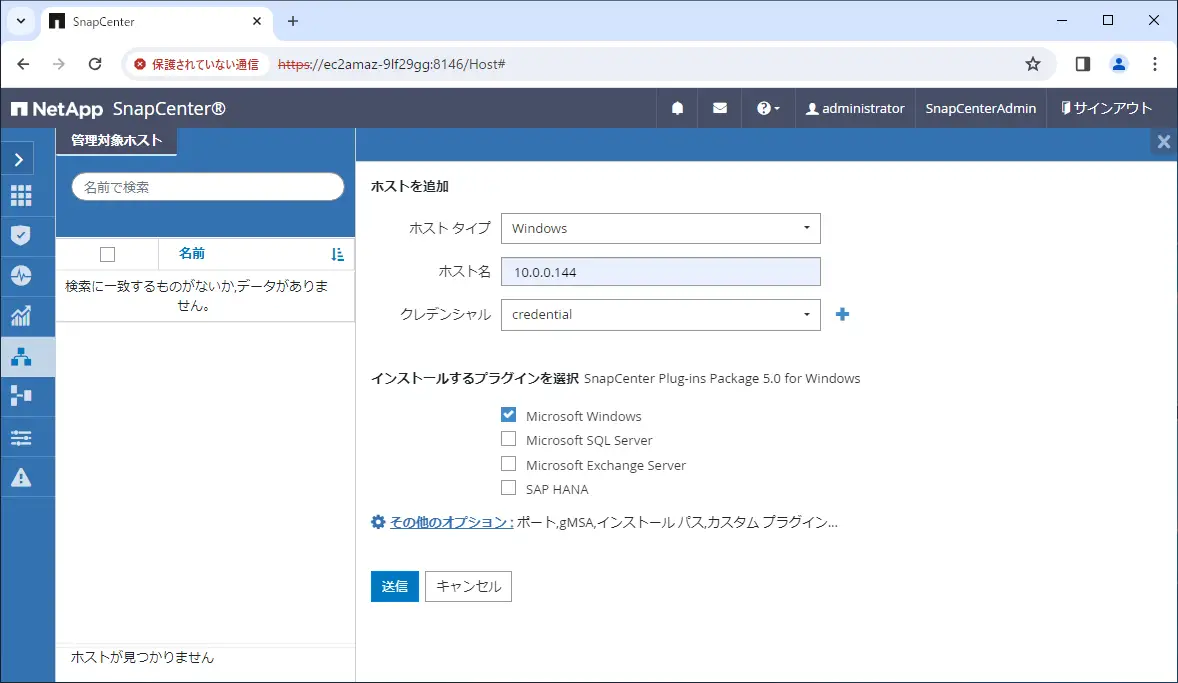Open the Alerts warning triangle icon
This screenshot has width=1178, height=683.
click(x=21, y=477)
